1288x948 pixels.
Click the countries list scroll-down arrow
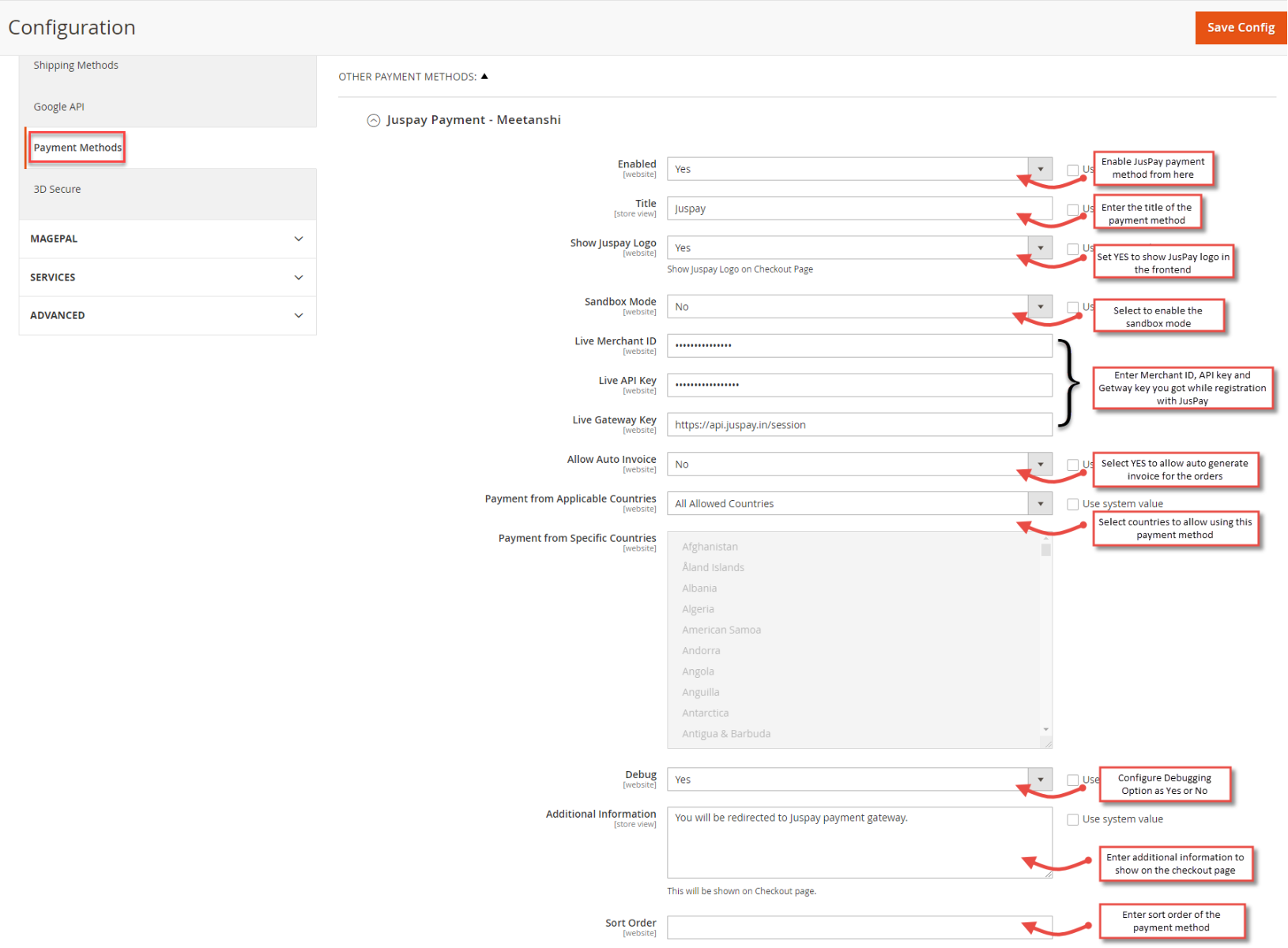coord(1045,729)
